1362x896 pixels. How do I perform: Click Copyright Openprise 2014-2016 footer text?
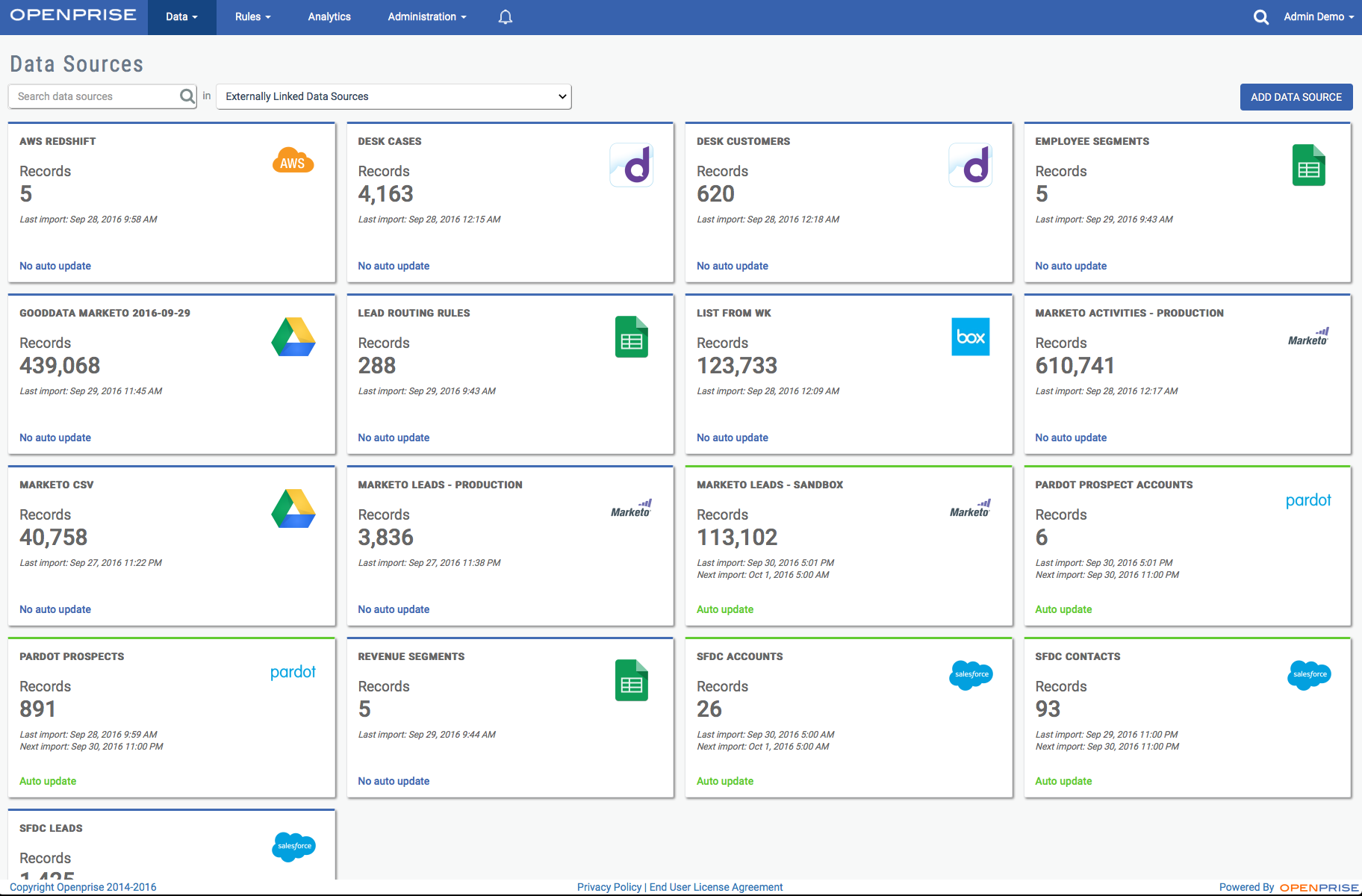[x=83, y=887]
